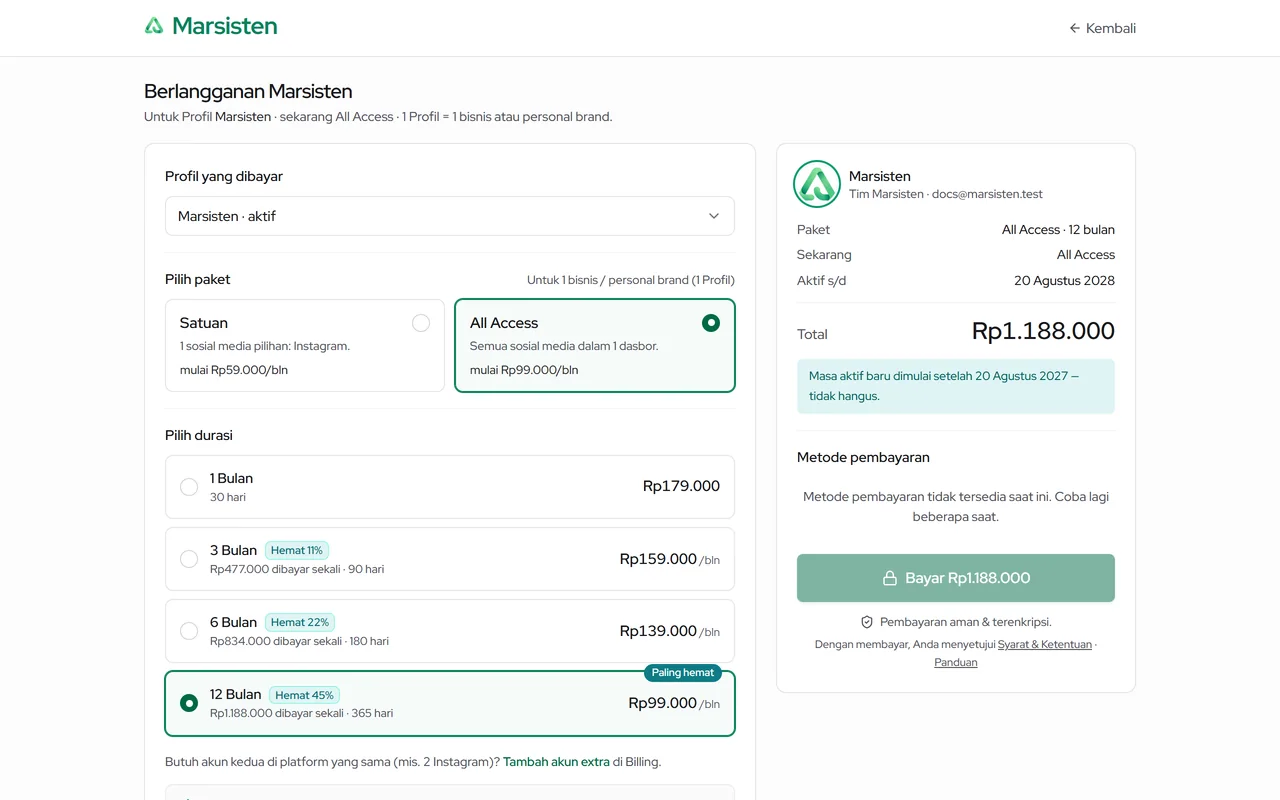
Task: Click the All Access · 12 bulan value
Action: (1058, 230)
